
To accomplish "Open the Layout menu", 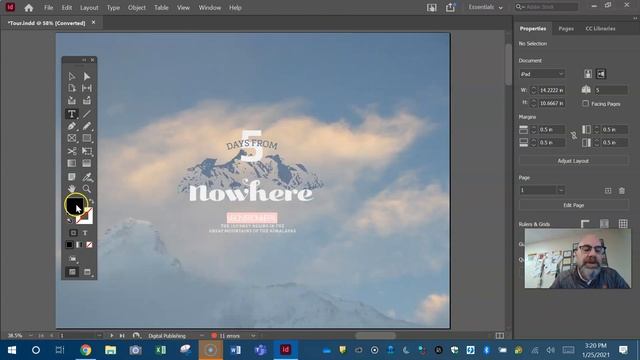I will pyautogui.click(x=89, y=8).
